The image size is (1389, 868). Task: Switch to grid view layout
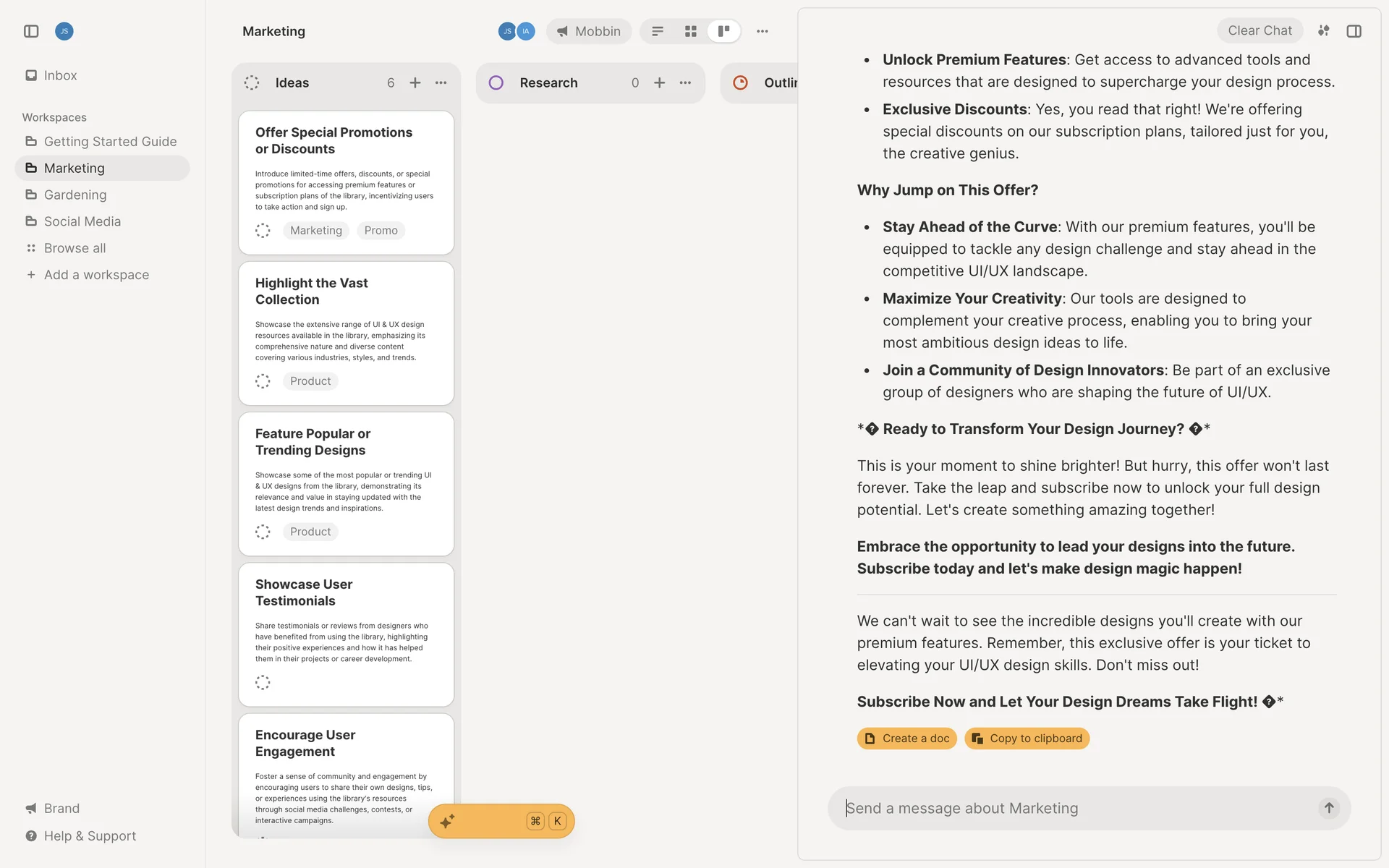click(x=690, y=31)
